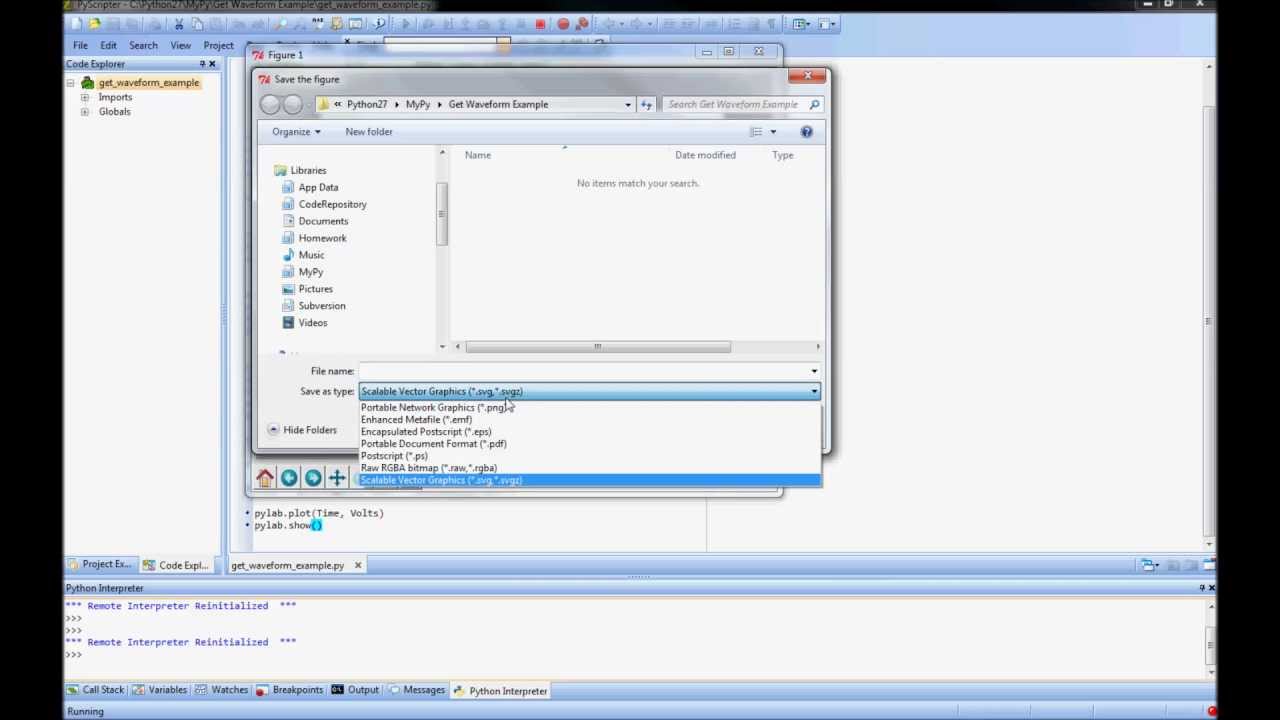The height and width of the screenshot is (720, 1280).
Task: Open the Videos library
Action: pyautogui.click(x=312, y=323)
